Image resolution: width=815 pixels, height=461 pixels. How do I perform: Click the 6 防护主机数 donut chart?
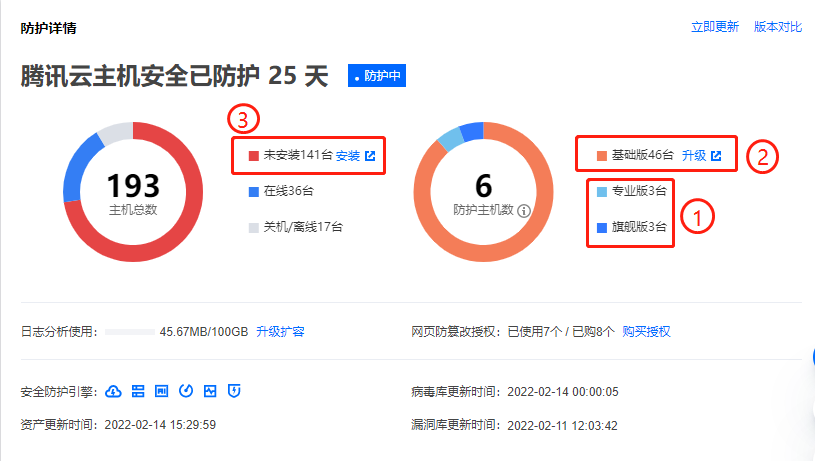pos(483,192)
